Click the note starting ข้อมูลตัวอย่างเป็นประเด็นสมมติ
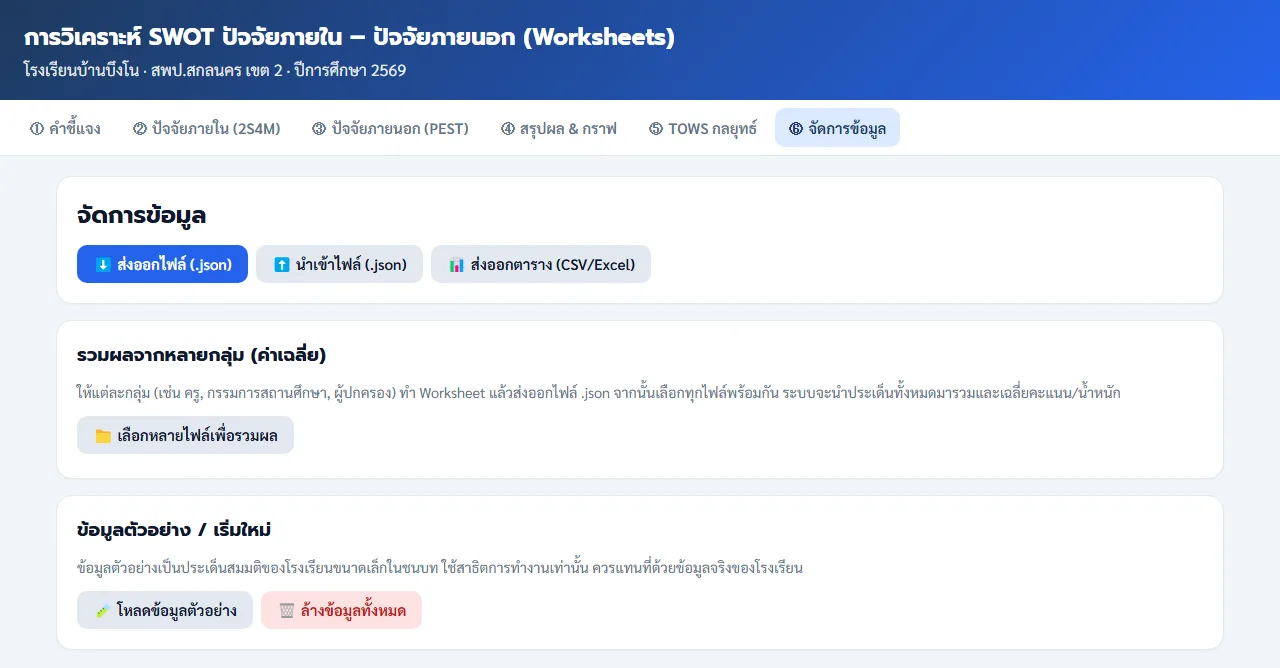 pyautogui.click(x=440, y=568)
